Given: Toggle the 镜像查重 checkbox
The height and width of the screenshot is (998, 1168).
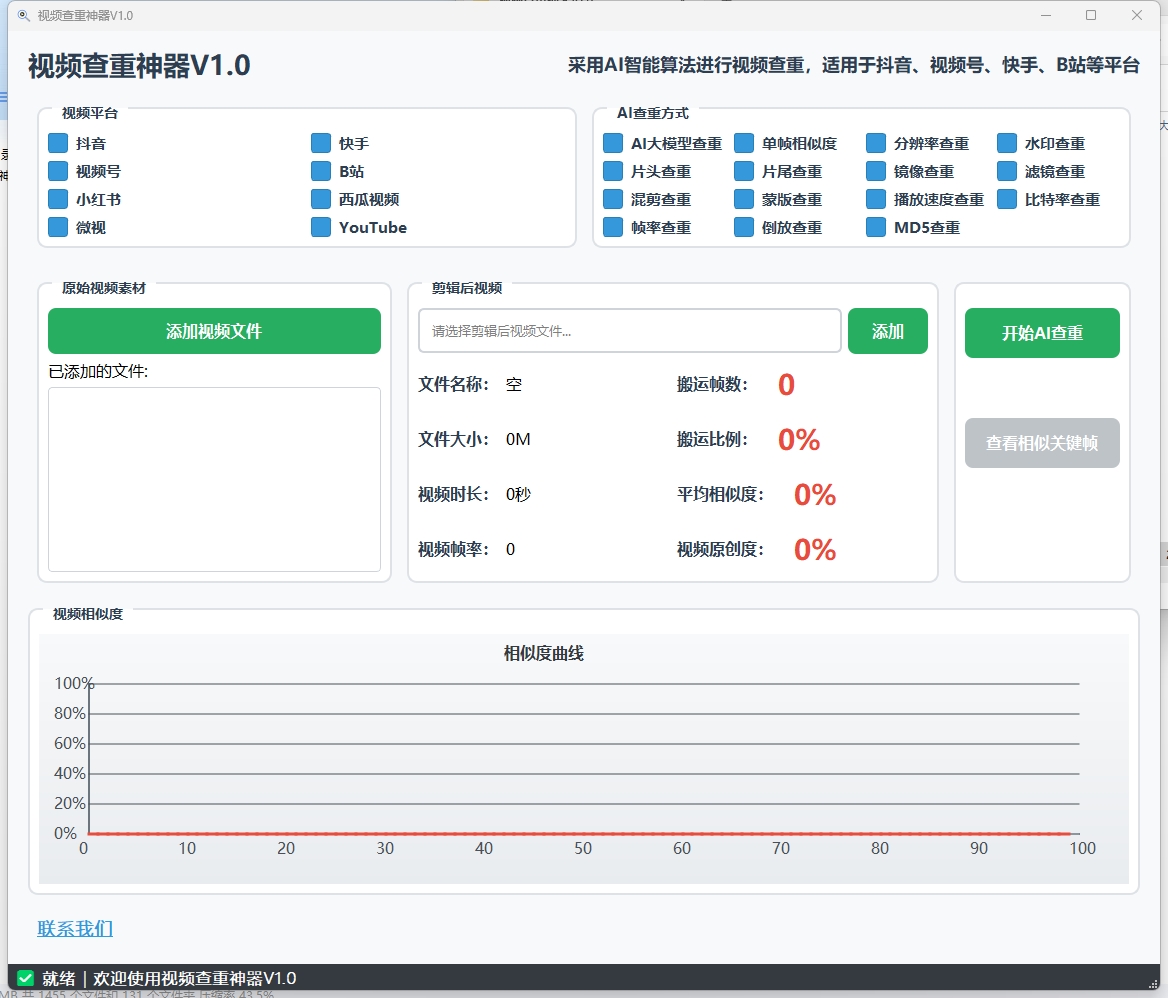Looking at the screenshot, I should click(x=876, y=171).
